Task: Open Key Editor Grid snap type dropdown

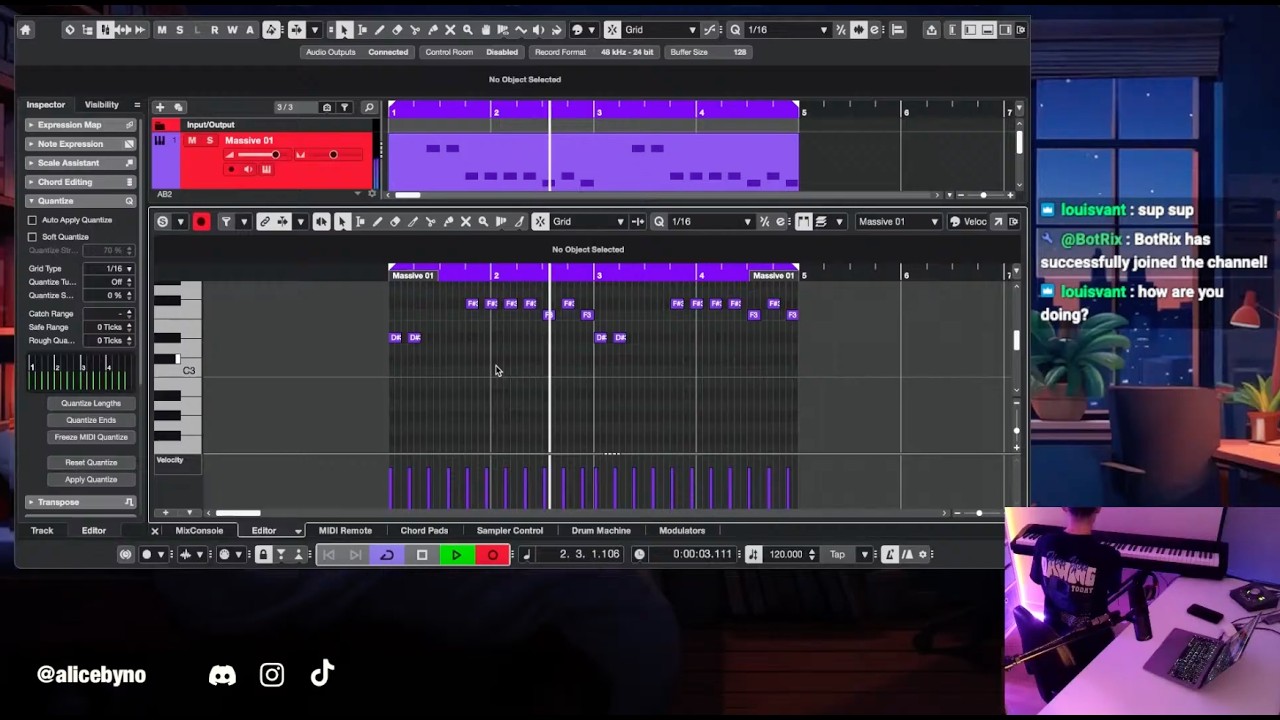Action: point(590,222)
